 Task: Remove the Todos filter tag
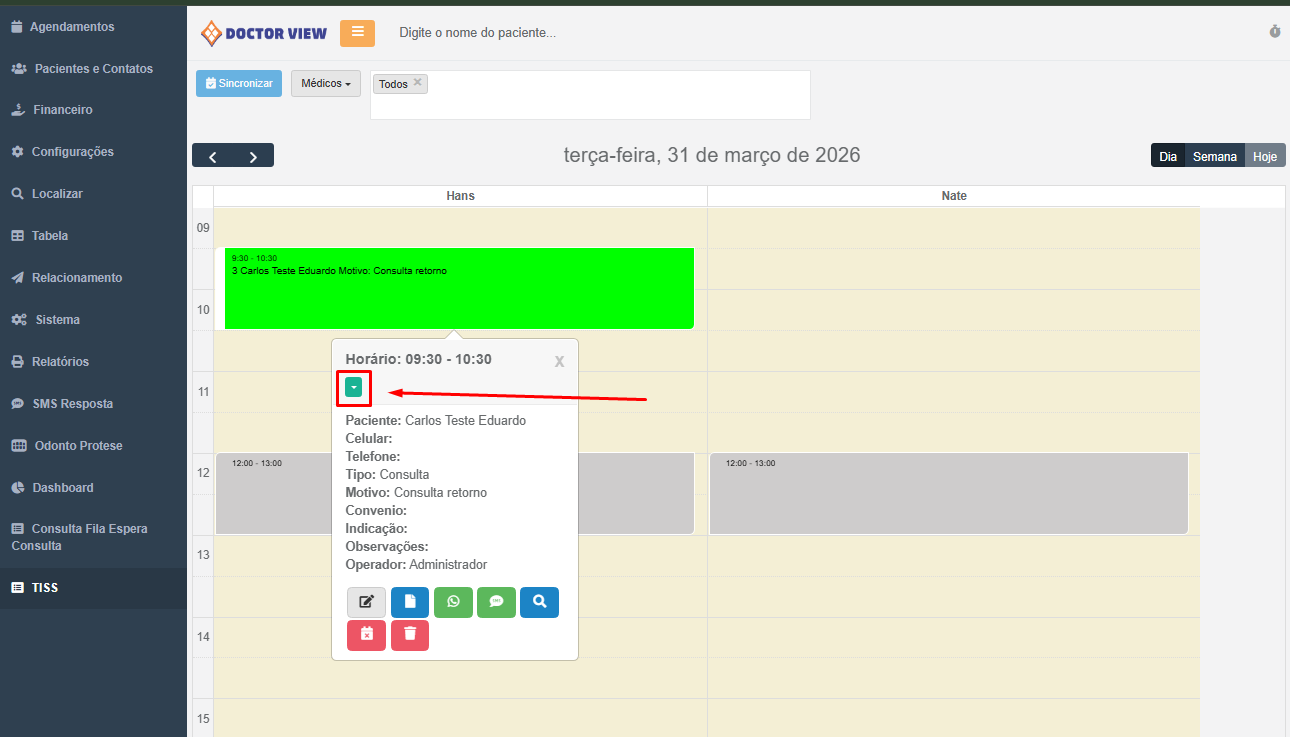(418, 83)
